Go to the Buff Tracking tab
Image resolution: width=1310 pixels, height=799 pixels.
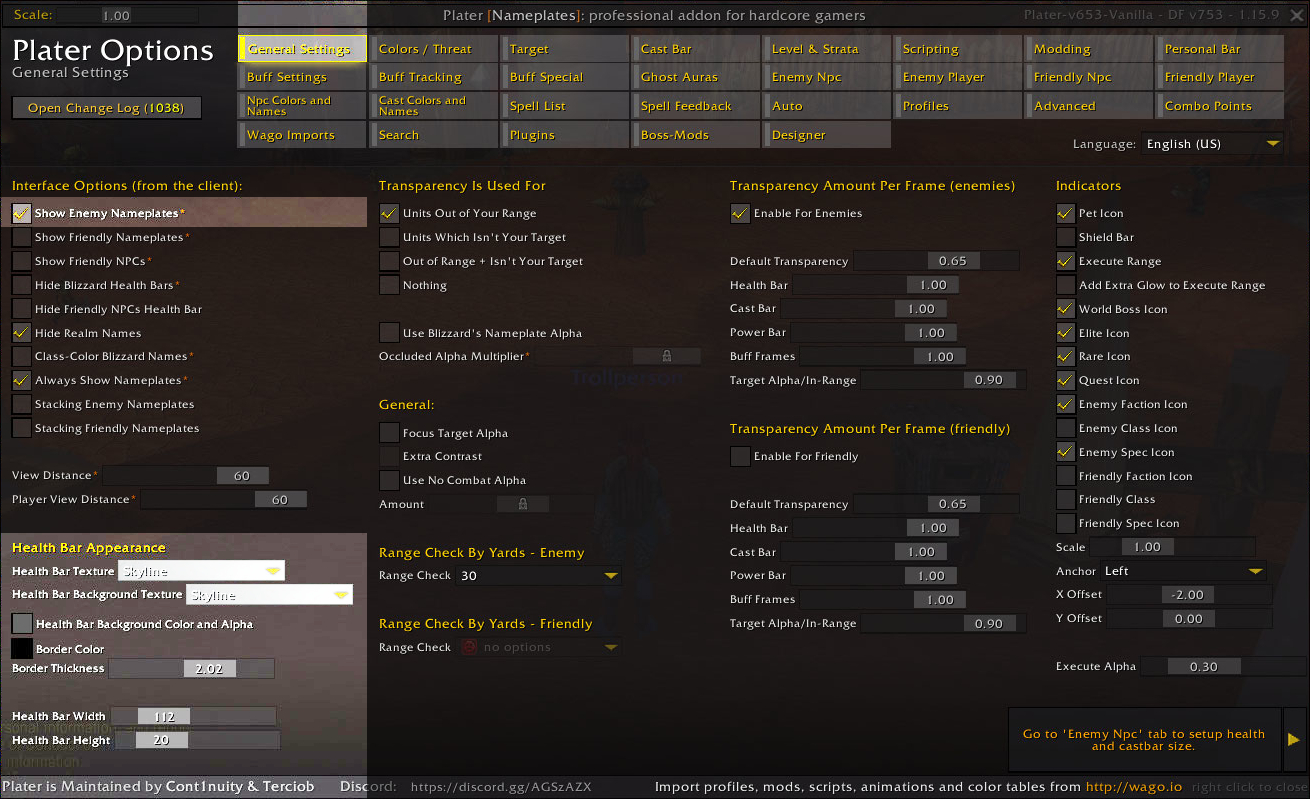(x=433, y=77)
